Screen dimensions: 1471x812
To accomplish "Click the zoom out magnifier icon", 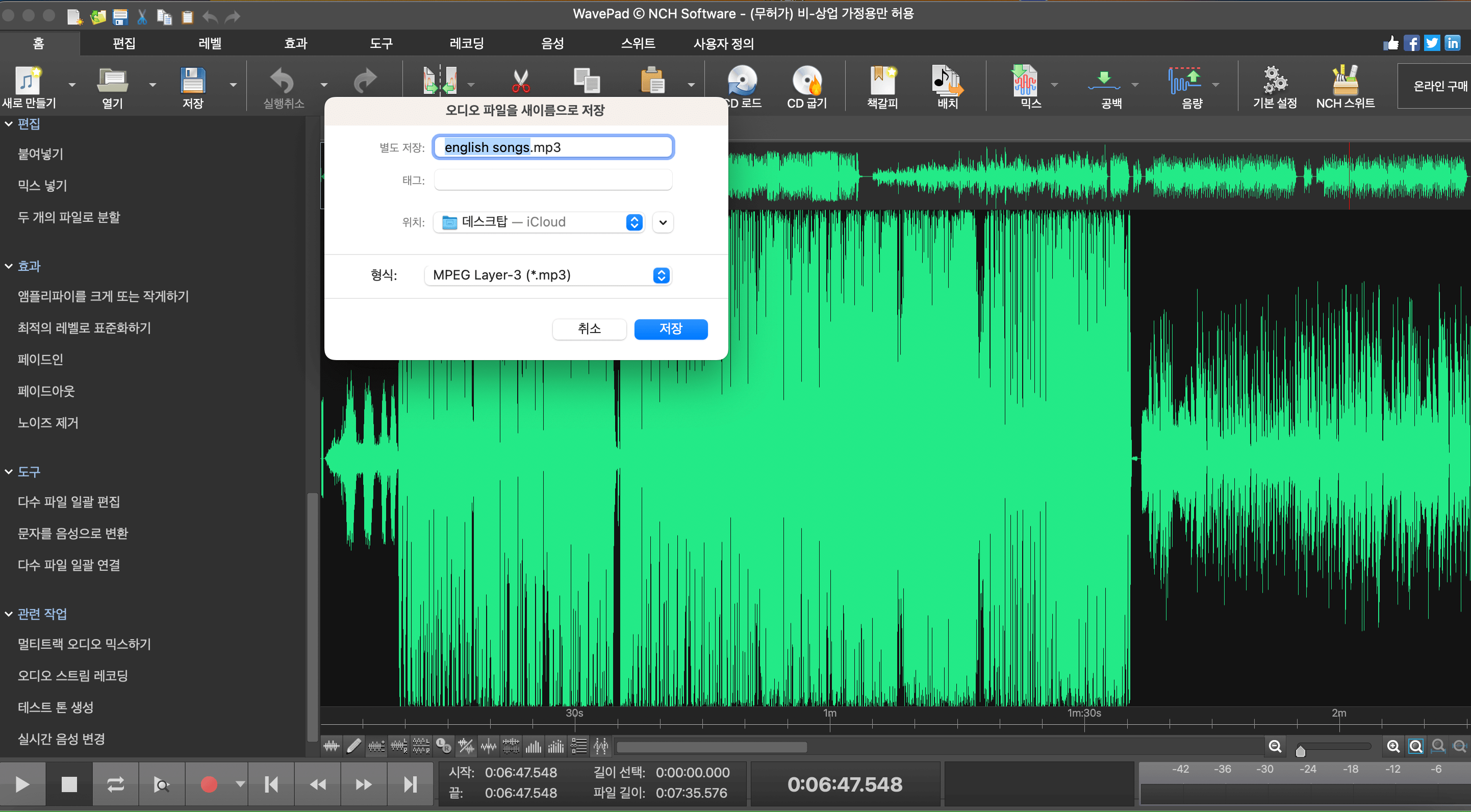I will tap(1275, 746).
